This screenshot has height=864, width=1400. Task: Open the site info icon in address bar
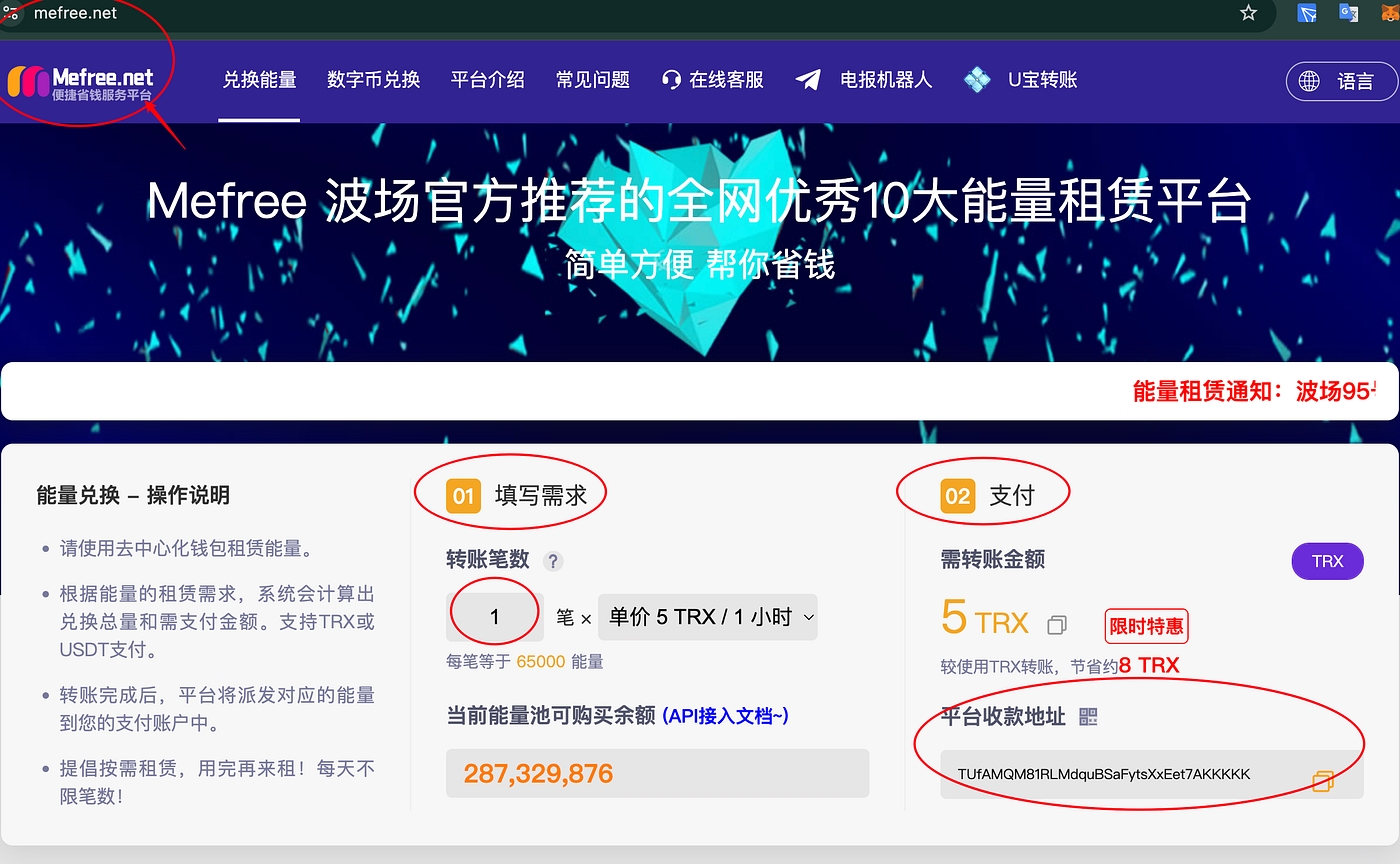10,13
